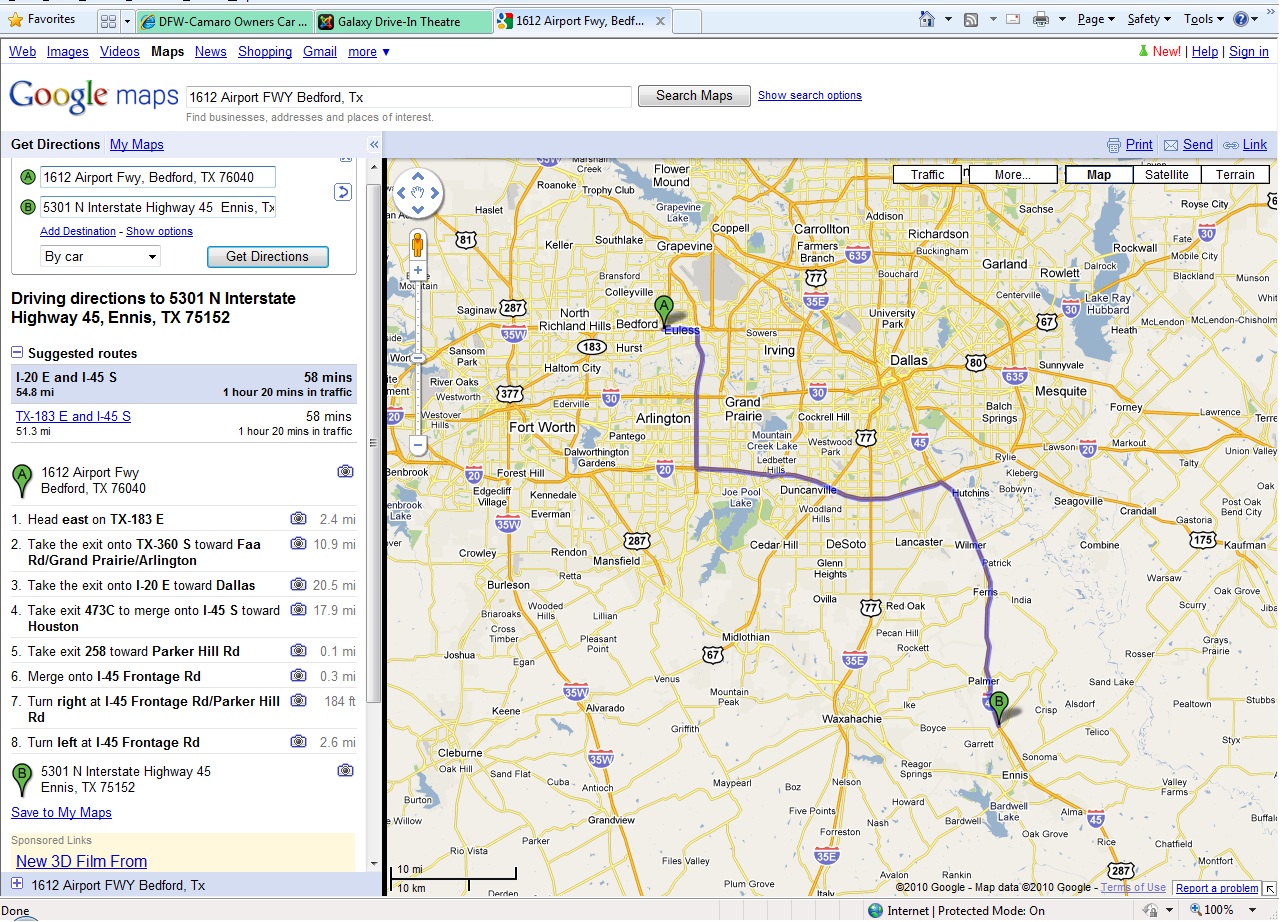Click the IE Print printer icon
Screen dimensions: 1282x922
(1041, 19)
